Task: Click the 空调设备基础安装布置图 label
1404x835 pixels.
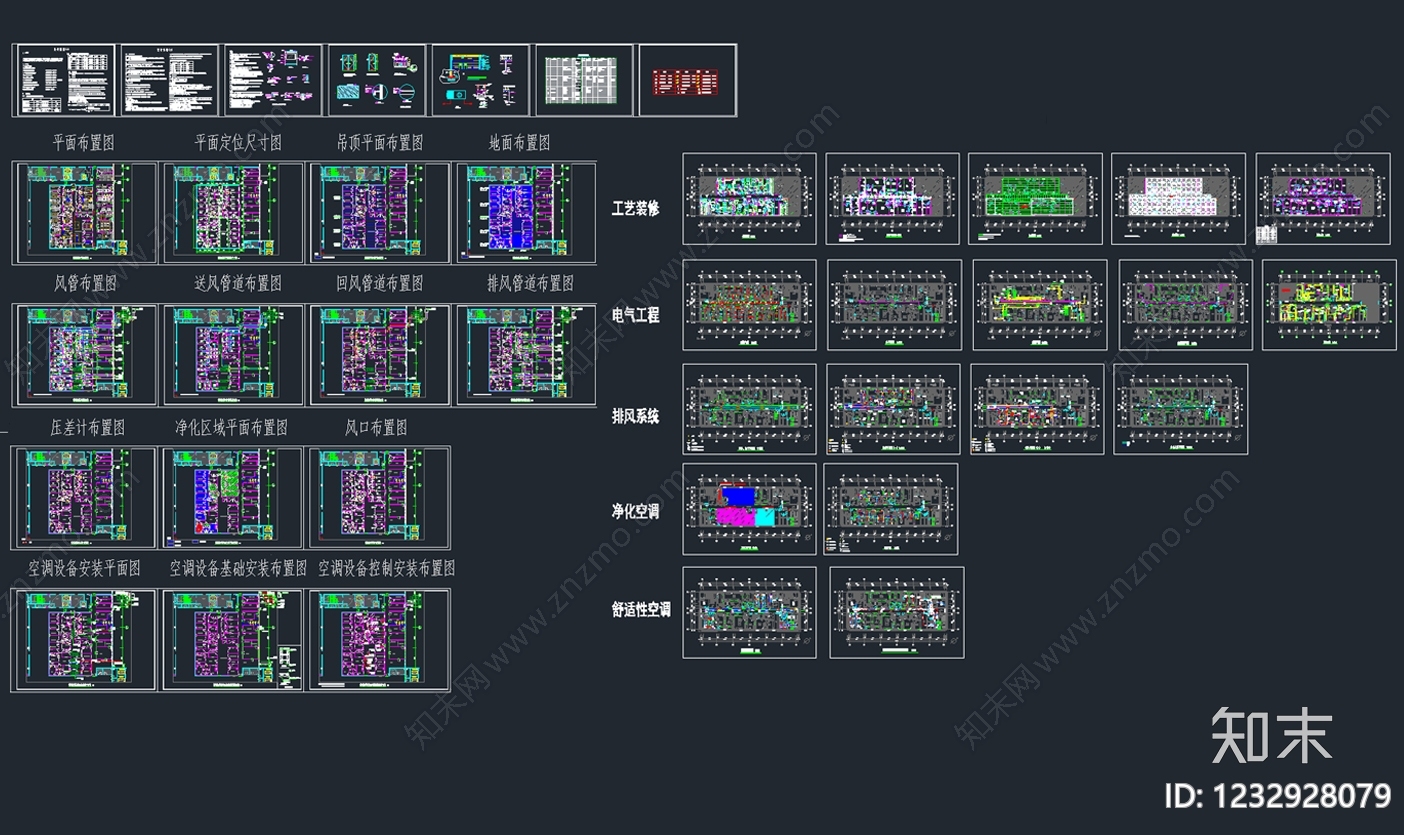Action: [x=238, y=568]
